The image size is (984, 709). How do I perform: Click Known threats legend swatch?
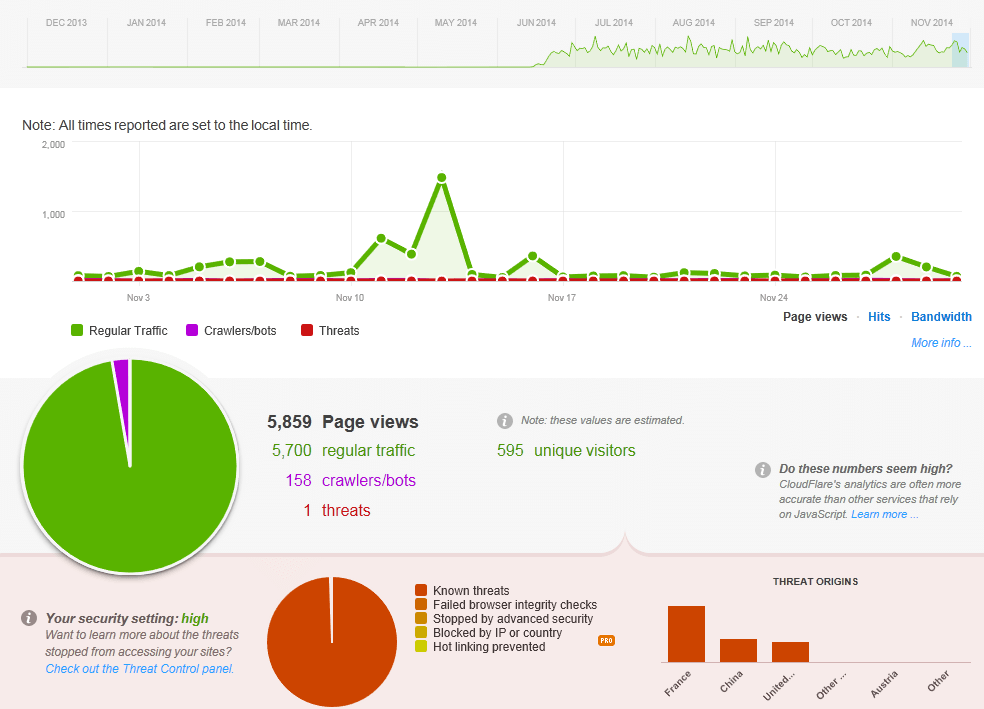pyautogui.click(x=421, y=590)
